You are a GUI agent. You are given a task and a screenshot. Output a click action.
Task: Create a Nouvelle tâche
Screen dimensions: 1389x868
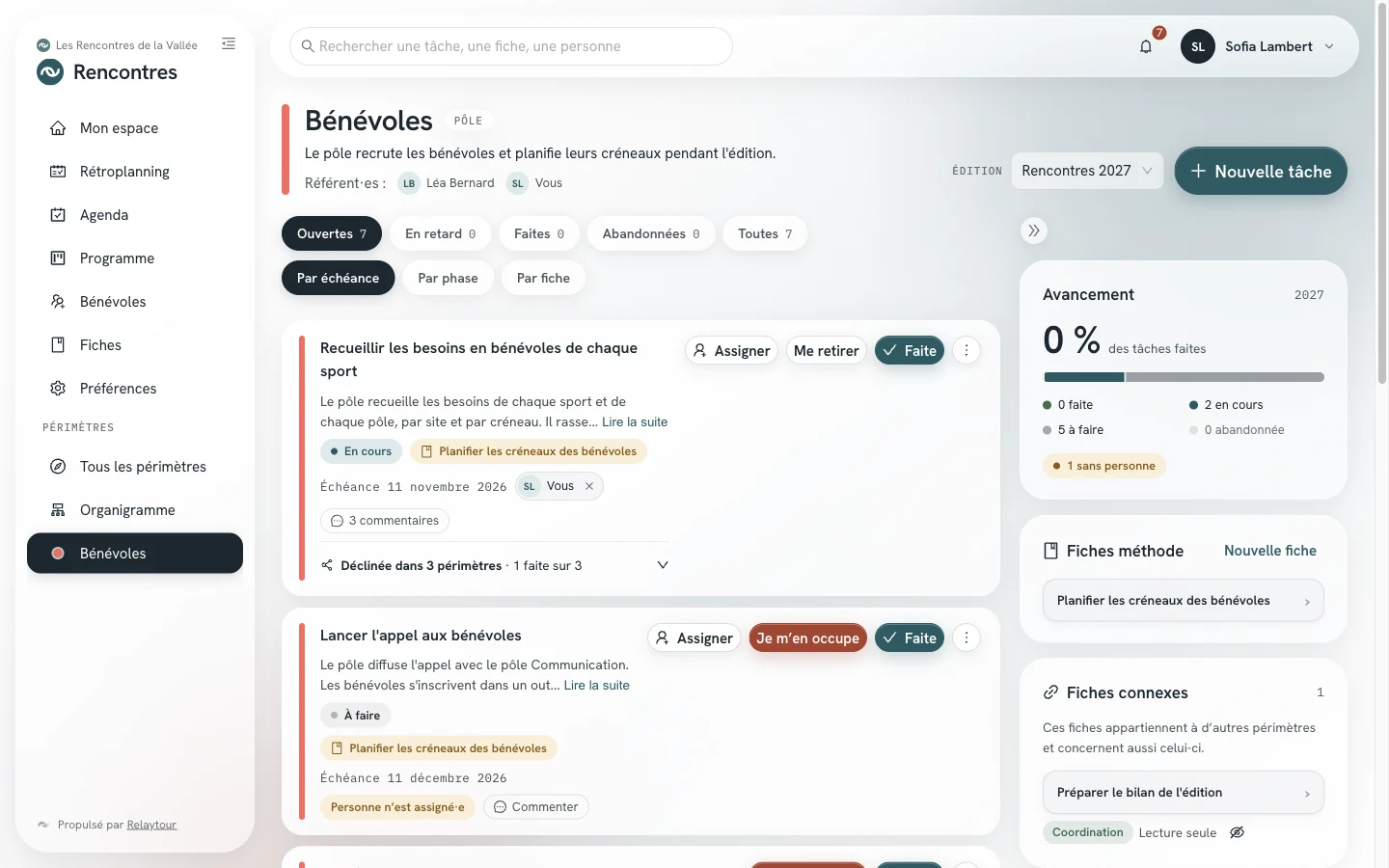coord(1261,171)
